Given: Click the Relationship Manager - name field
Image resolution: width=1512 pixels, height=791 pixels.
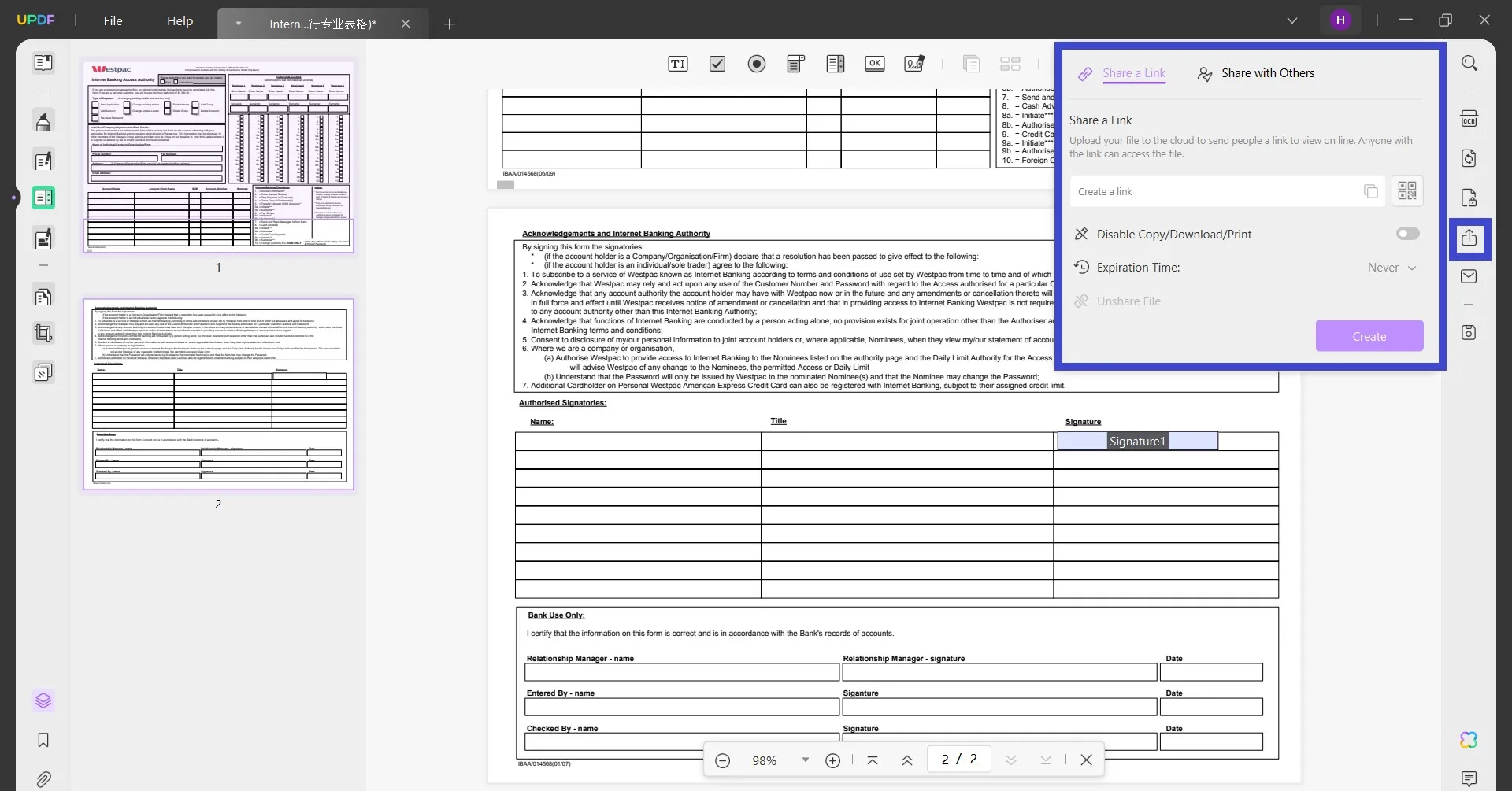Looking at the screenshot, I should [682, 672].
